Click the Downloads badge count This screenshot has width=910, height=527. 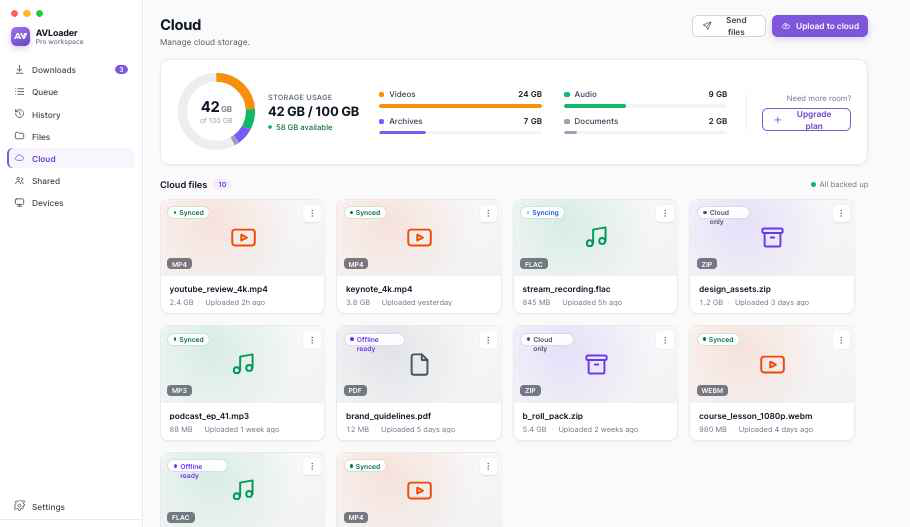pyautogui.click(x=121, y=70)
